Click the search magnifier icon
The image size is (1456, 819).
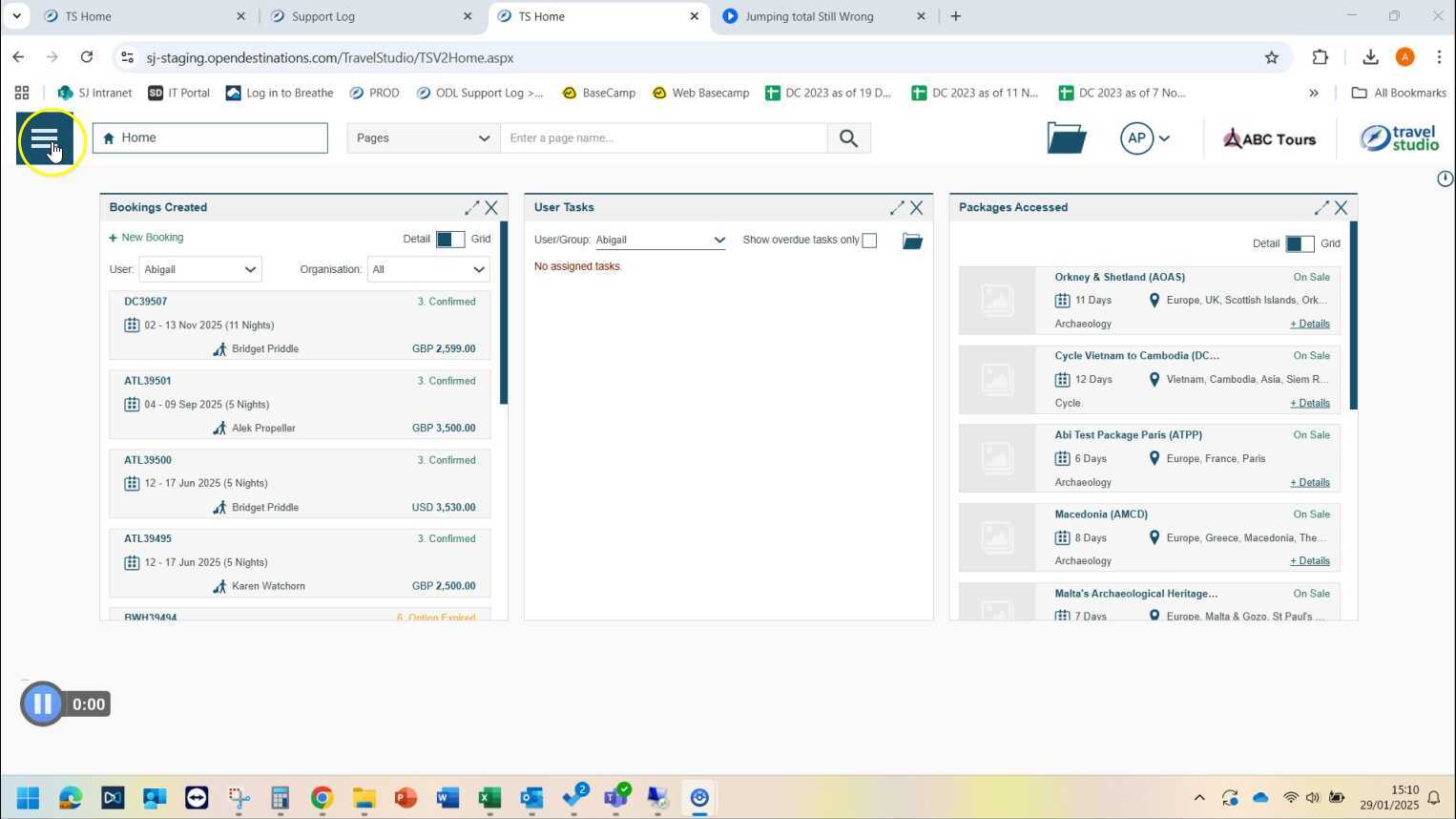[x=848, y=138]
